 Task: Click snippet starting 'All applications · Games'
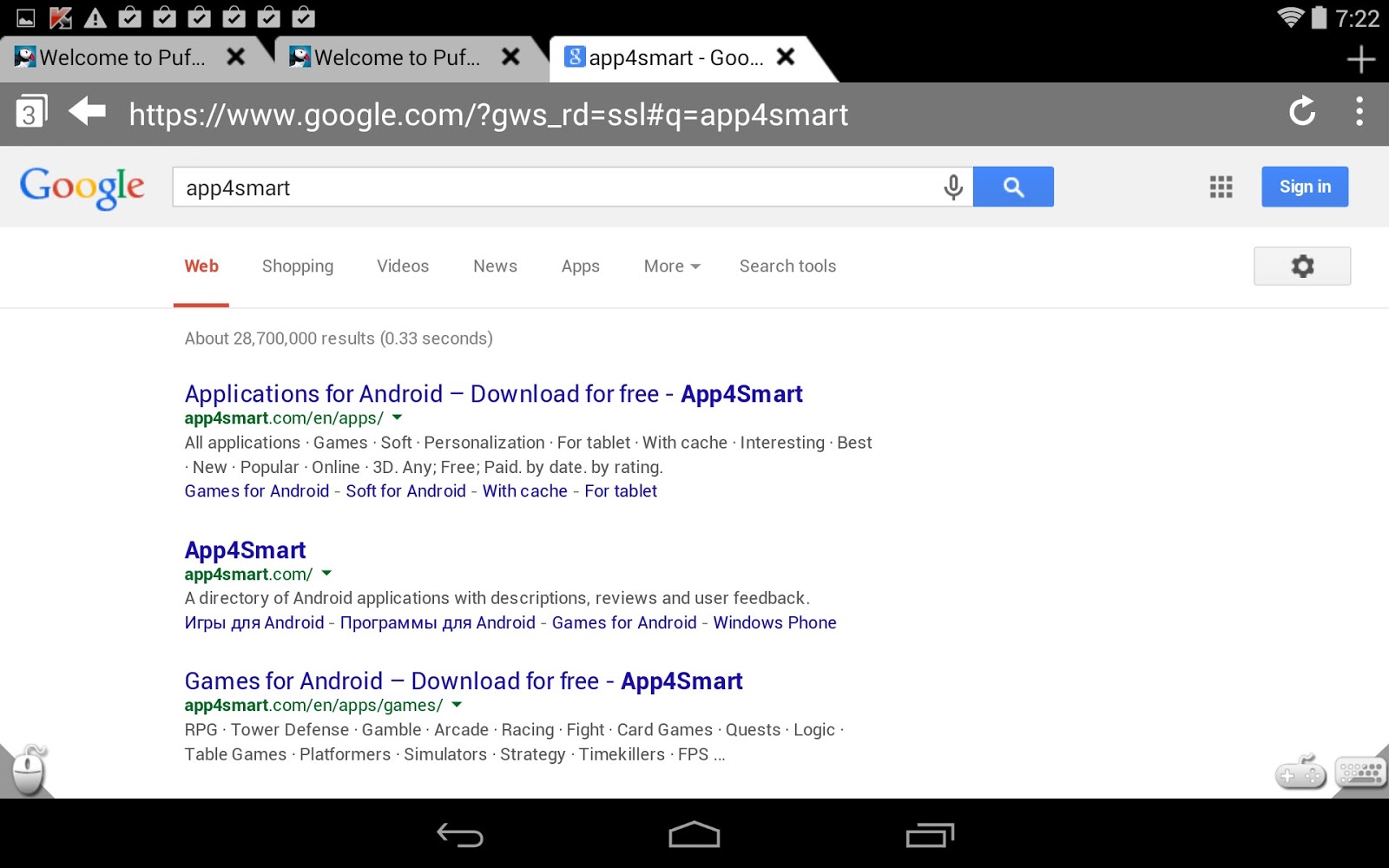[528, 455]
